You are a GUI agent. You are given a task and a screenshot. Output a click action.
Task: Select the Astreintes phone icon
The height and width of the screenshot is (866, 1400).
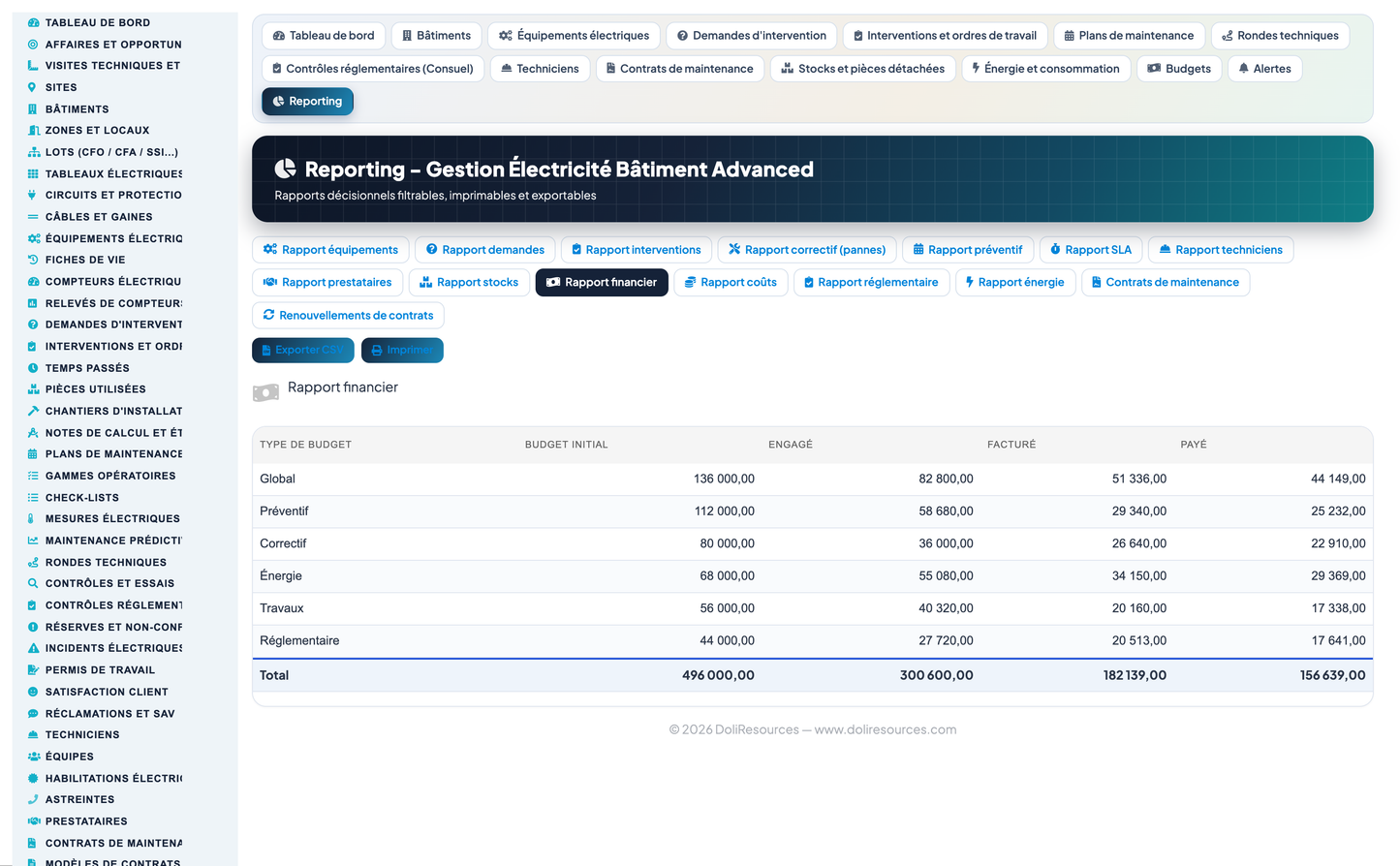33,799
